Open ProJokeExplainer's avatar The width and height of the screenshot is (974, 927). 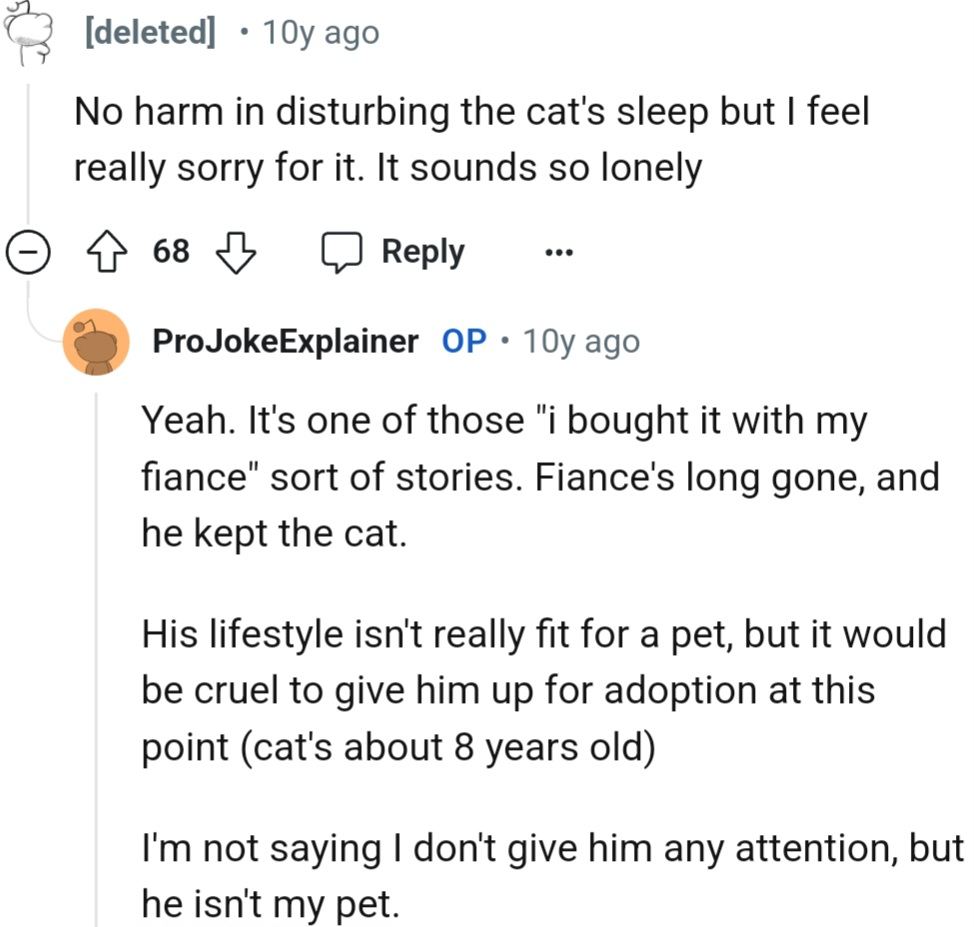tap(96, 342)
